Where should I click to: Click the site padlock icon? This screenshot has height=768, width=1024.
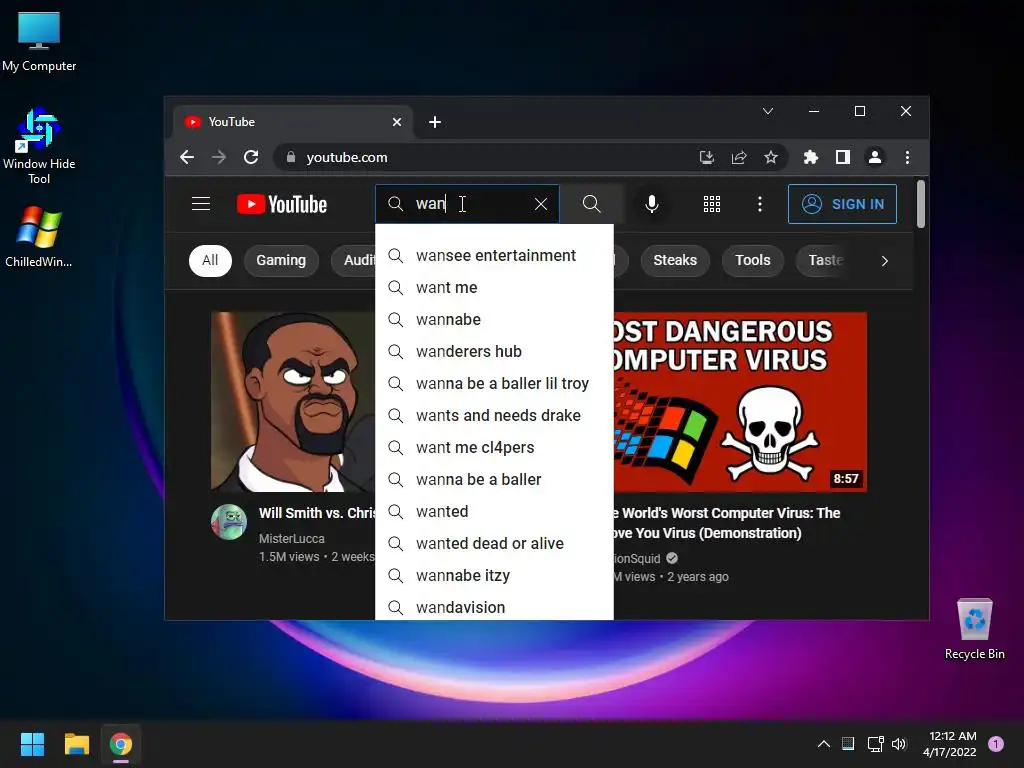pos(291,157)
